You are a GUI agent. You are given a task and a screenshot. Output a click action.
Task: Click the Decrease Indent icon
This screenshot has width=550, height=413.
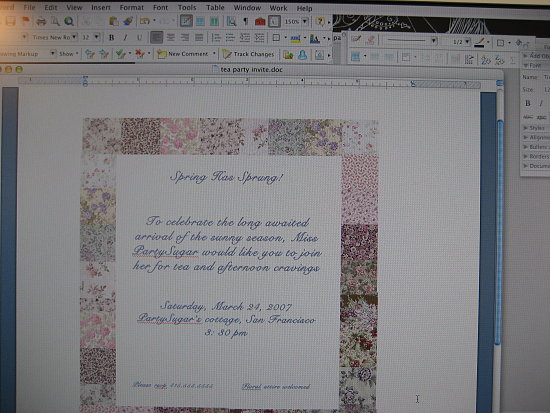coord(244,37)
